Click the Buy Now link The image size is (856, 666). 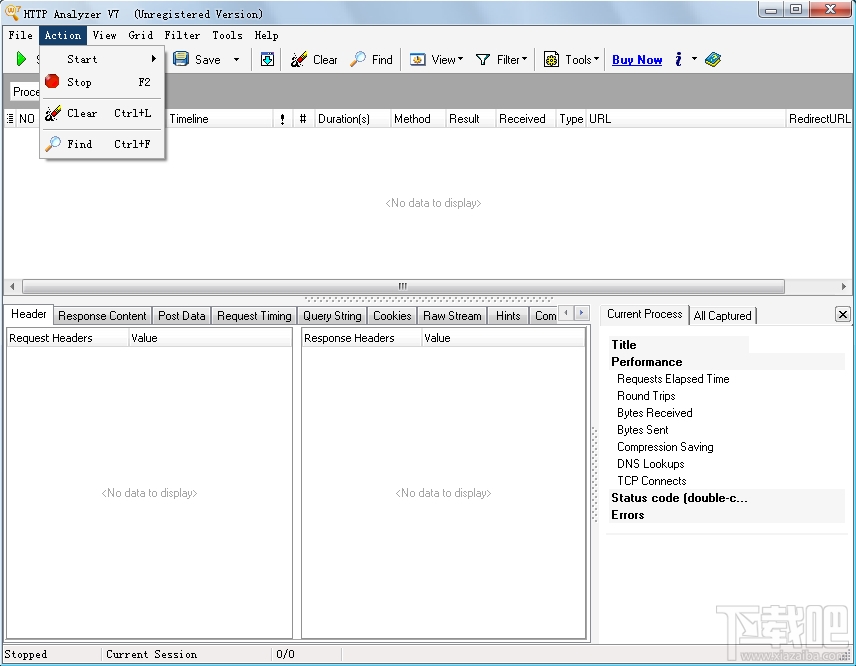coord(637,59)
